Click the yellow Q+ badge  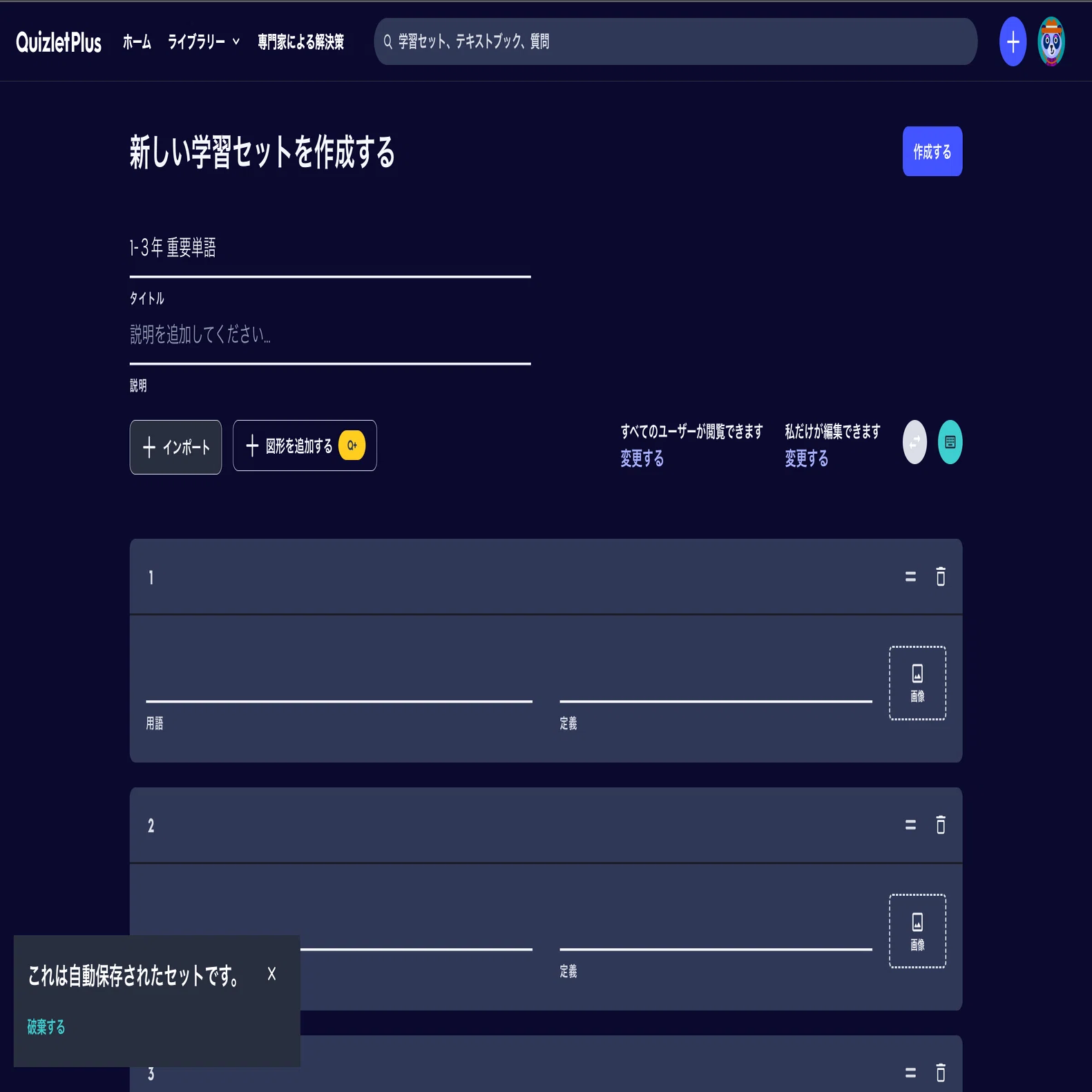coord(352,446)
